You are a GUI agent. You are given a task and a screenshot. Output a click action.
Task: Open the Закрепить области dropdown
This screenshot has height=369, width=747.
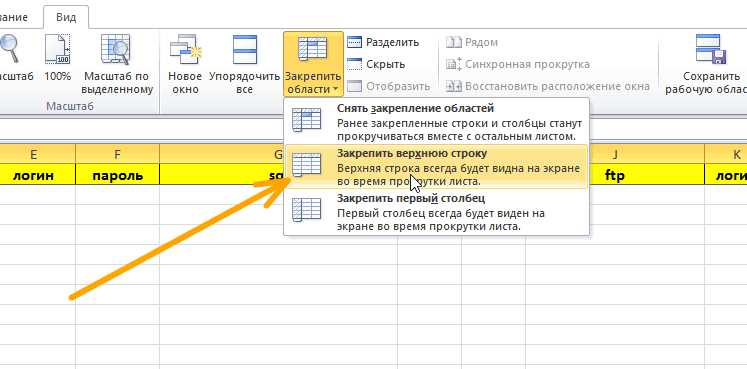[x=313, y=64]
